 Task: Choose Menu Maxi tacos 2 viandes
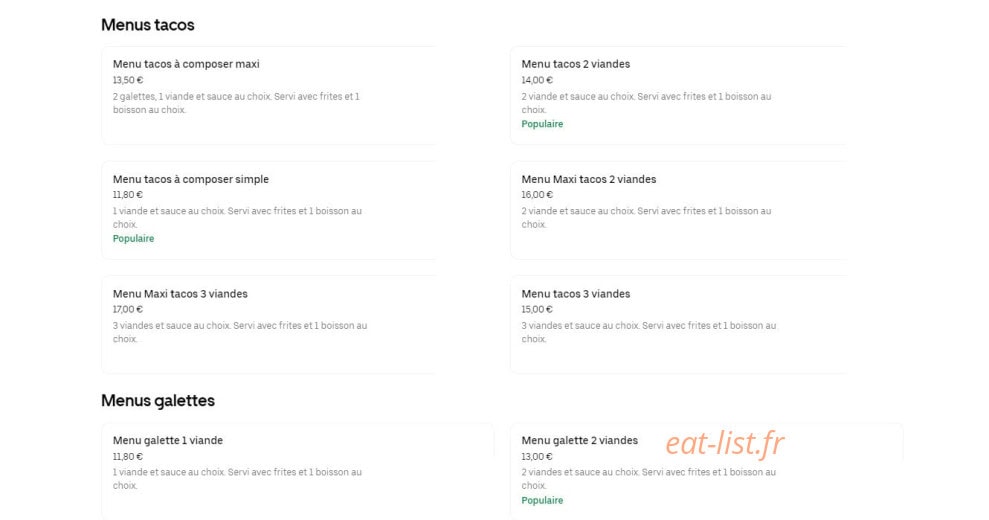point(678,210)
